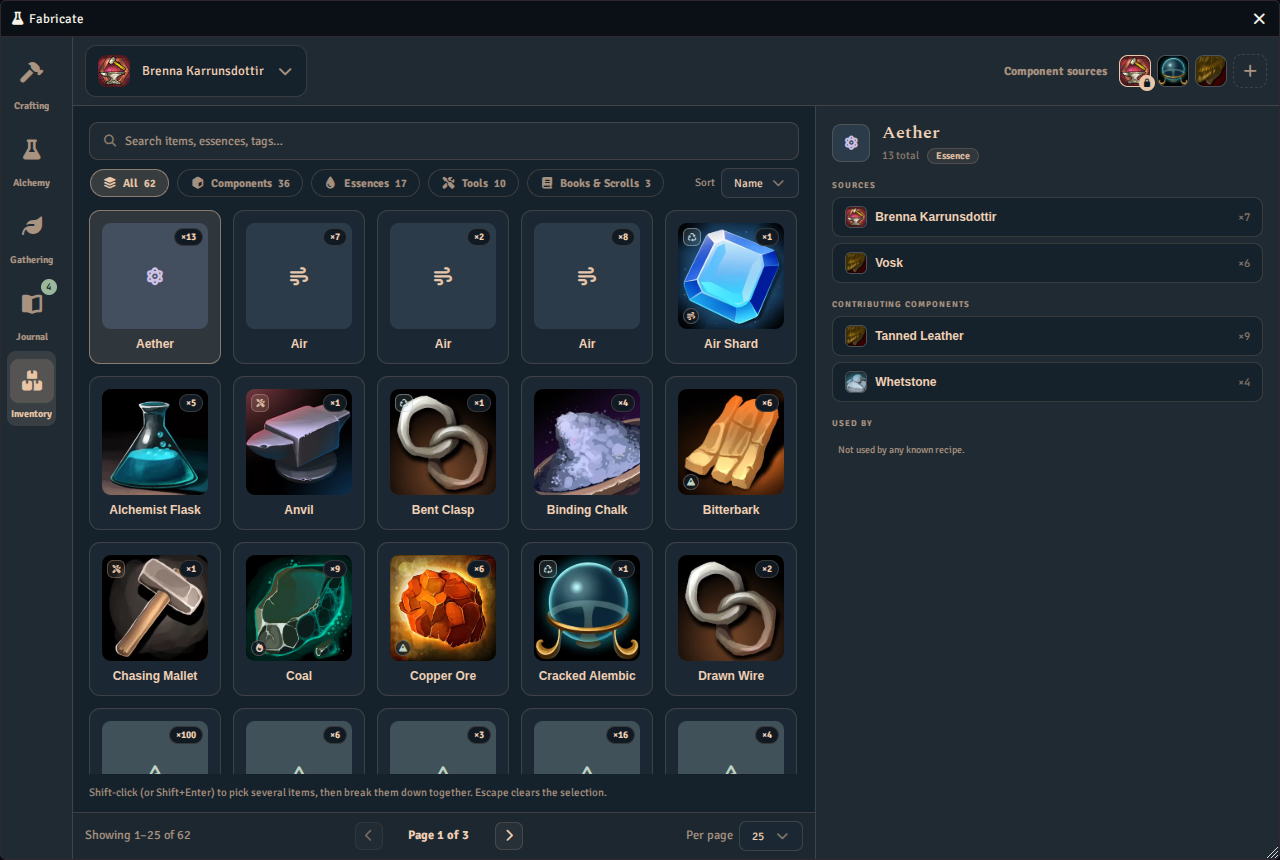Select the Alchemist Flask item
The image size is (1280, 860).
tap(155, 453)
